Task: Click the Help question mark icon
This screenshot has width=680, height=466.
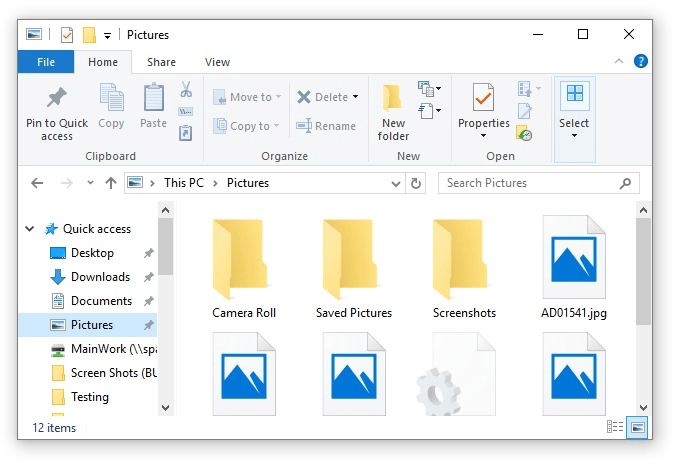Action: (641, 61)
